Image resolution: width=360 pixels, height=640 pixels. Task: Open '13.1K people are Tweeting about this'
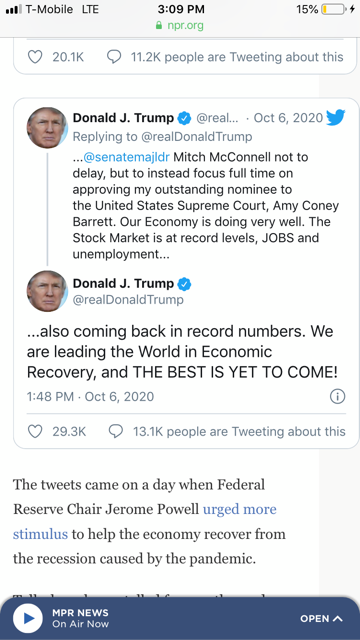pyautogui.click(x=239, y=431)
